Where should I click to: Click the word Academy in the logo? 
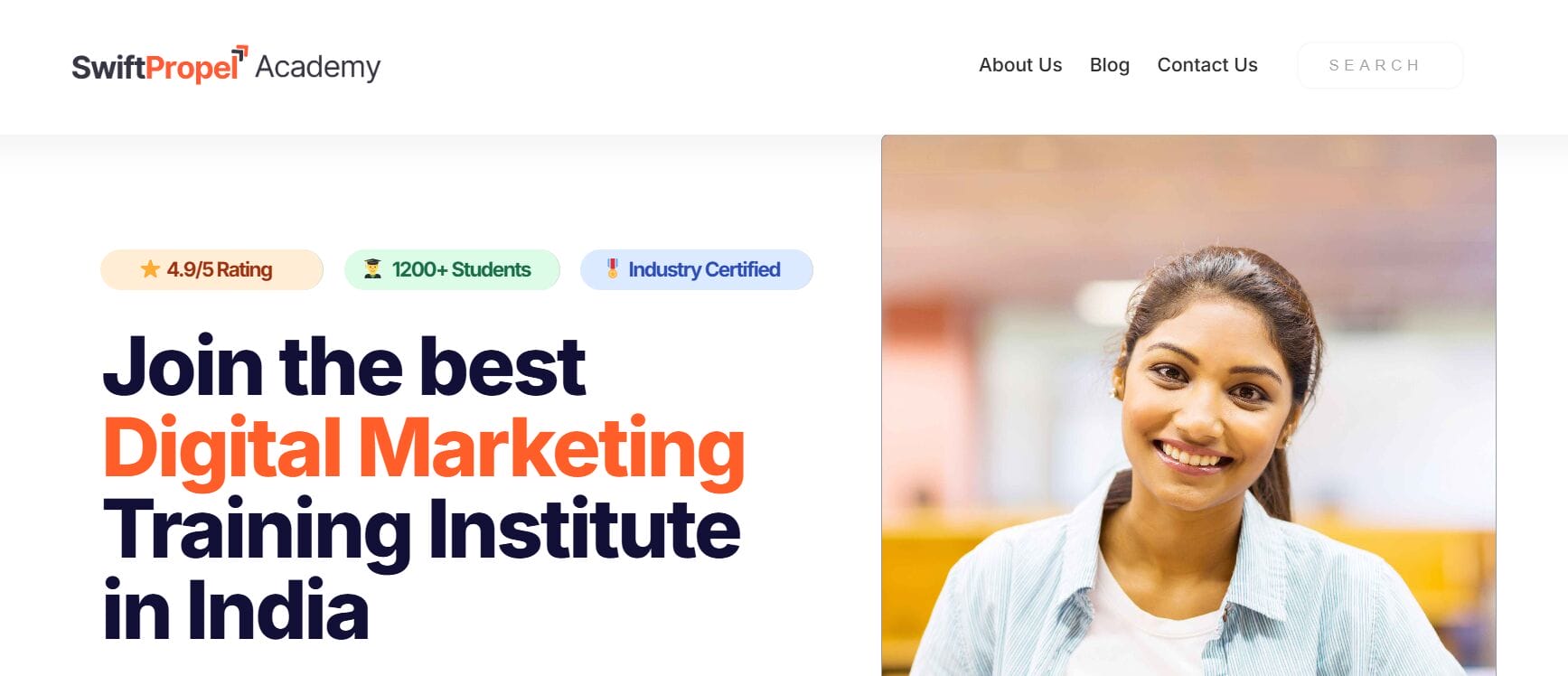tap(317, 67)
